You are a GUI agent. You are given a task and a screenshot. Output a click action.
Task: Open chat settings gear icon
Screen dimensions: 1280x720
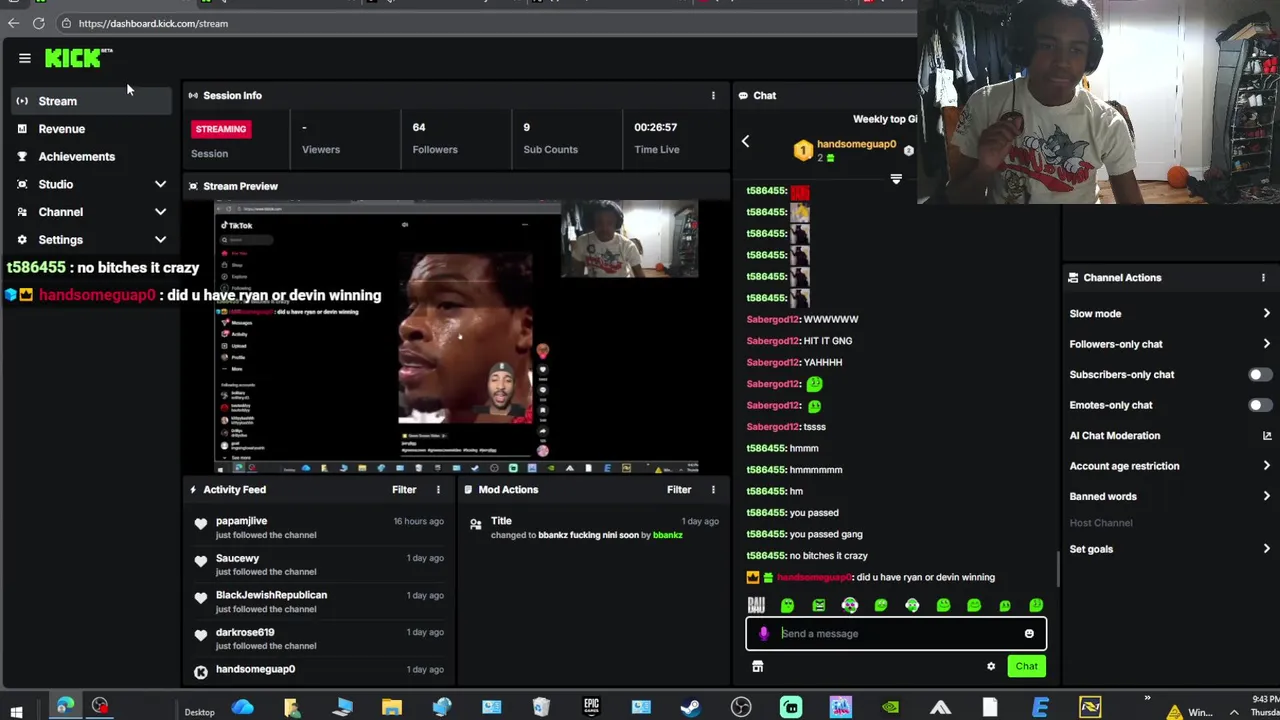click(991, 667)
